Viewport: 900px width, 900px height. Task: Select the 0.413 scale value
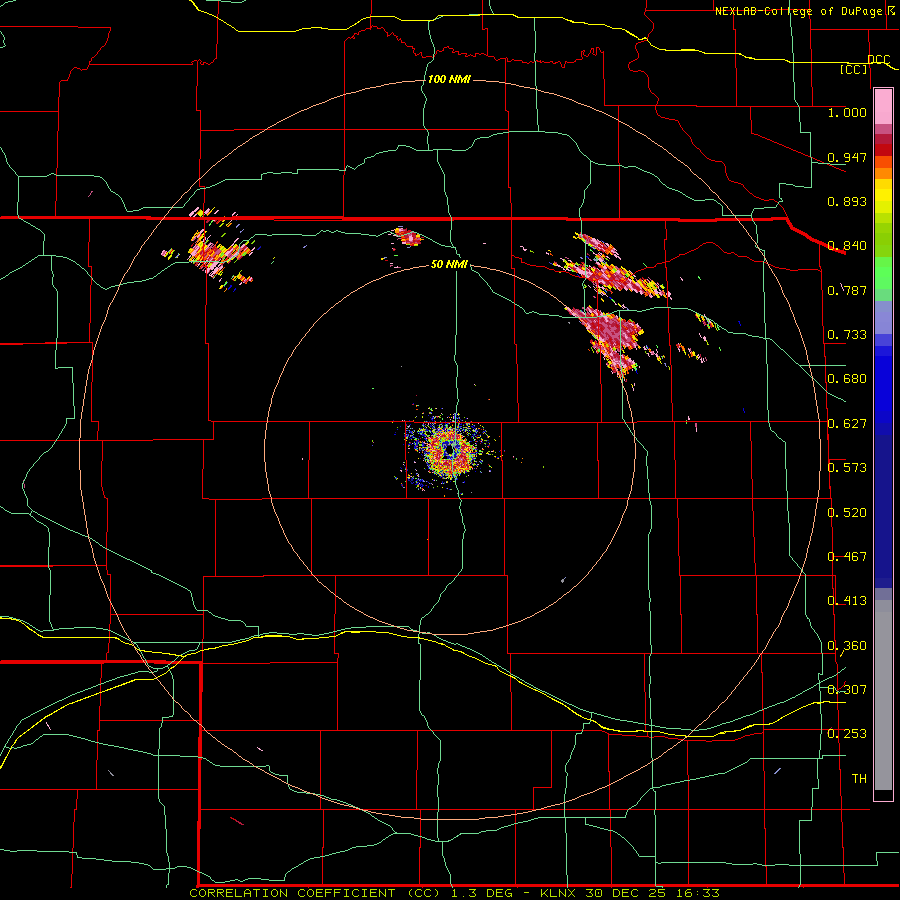(x=847, y=601)
